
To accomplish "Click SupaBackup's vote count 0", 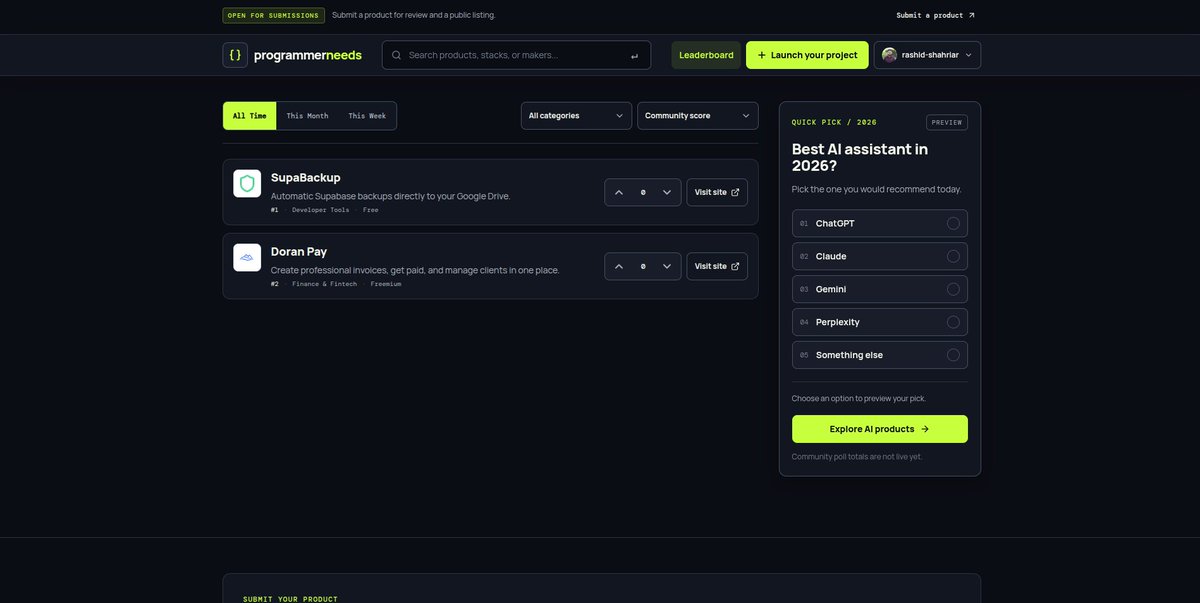I will [643, 192].
